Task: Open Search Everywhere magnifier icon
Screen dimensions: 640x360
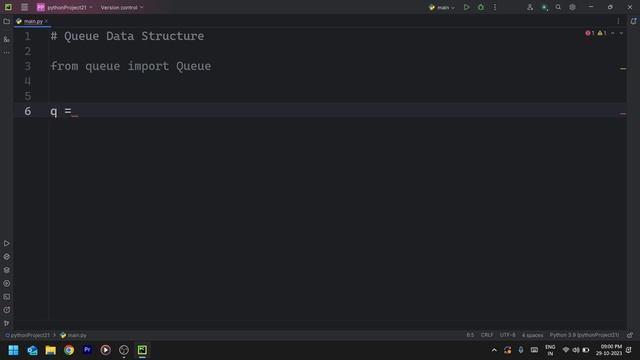Action: tap(558, 7)
